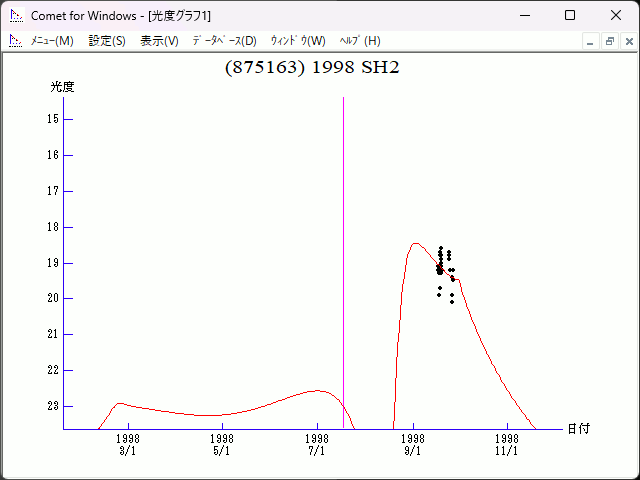Open the ウィンドウ(W) menu
The image size is (640, 480).
click(298, 41)
